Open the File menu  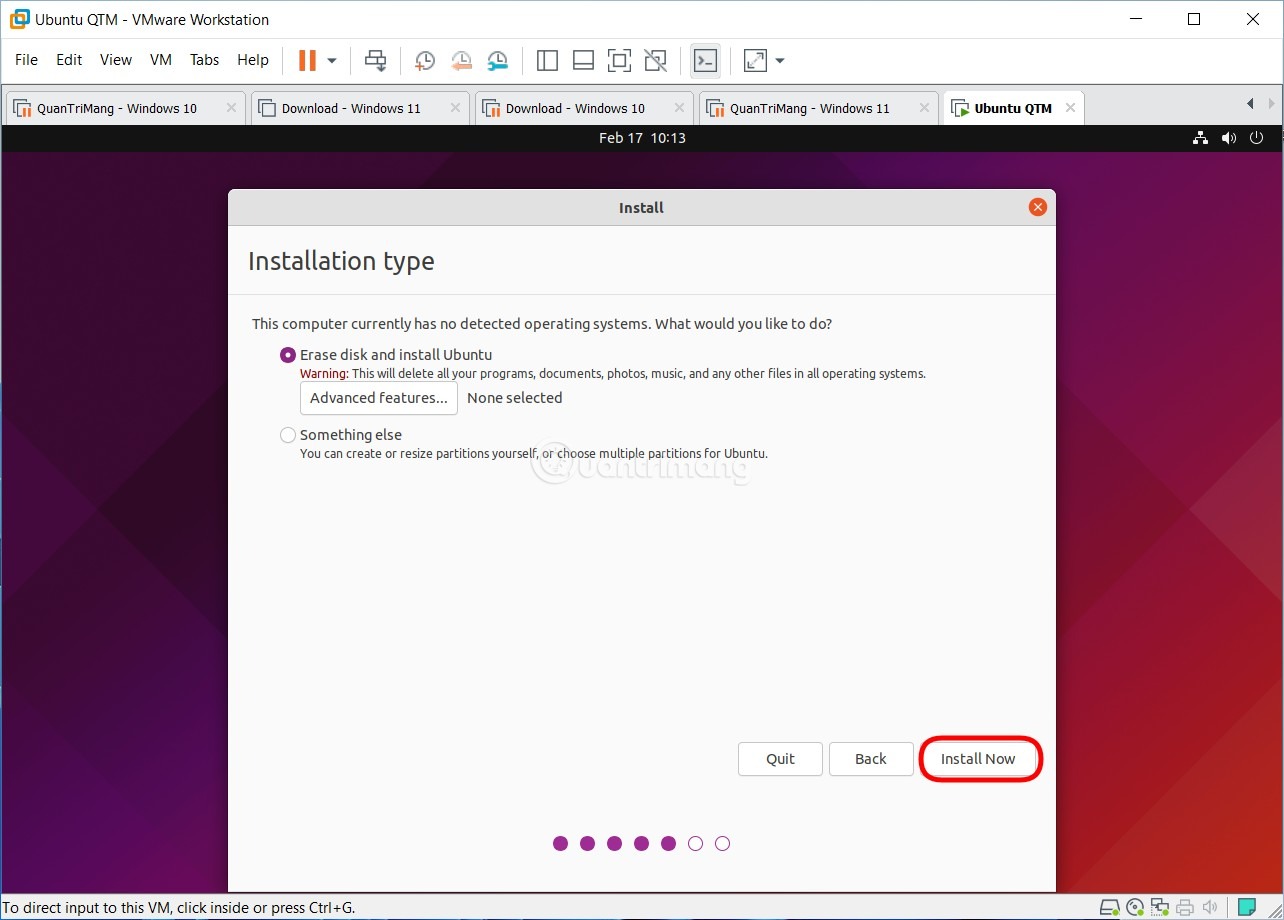coord(26,60)
